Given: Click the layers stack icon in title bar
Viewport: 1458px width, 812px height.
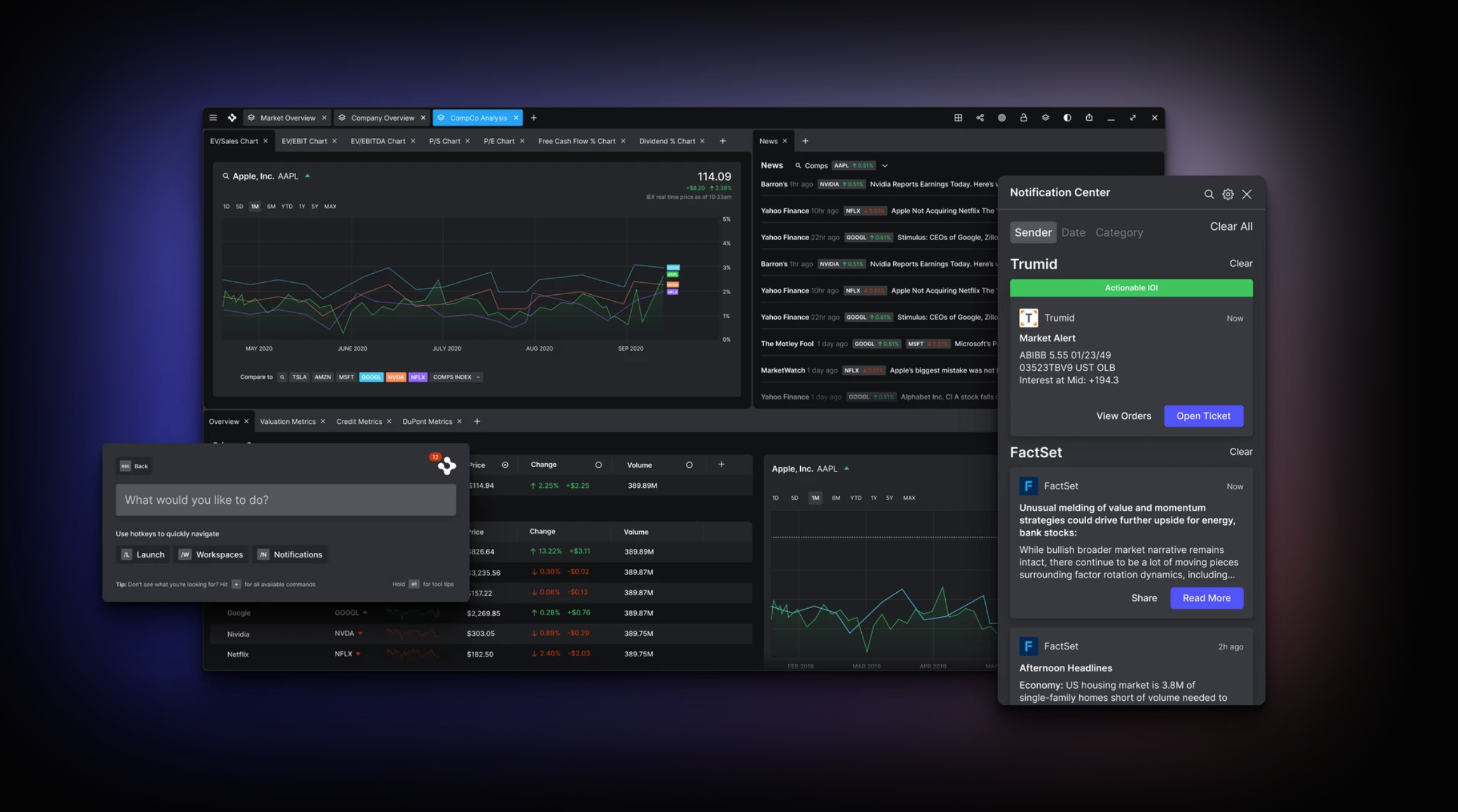Looking at the screenshot, I should tap(1046, 118).
